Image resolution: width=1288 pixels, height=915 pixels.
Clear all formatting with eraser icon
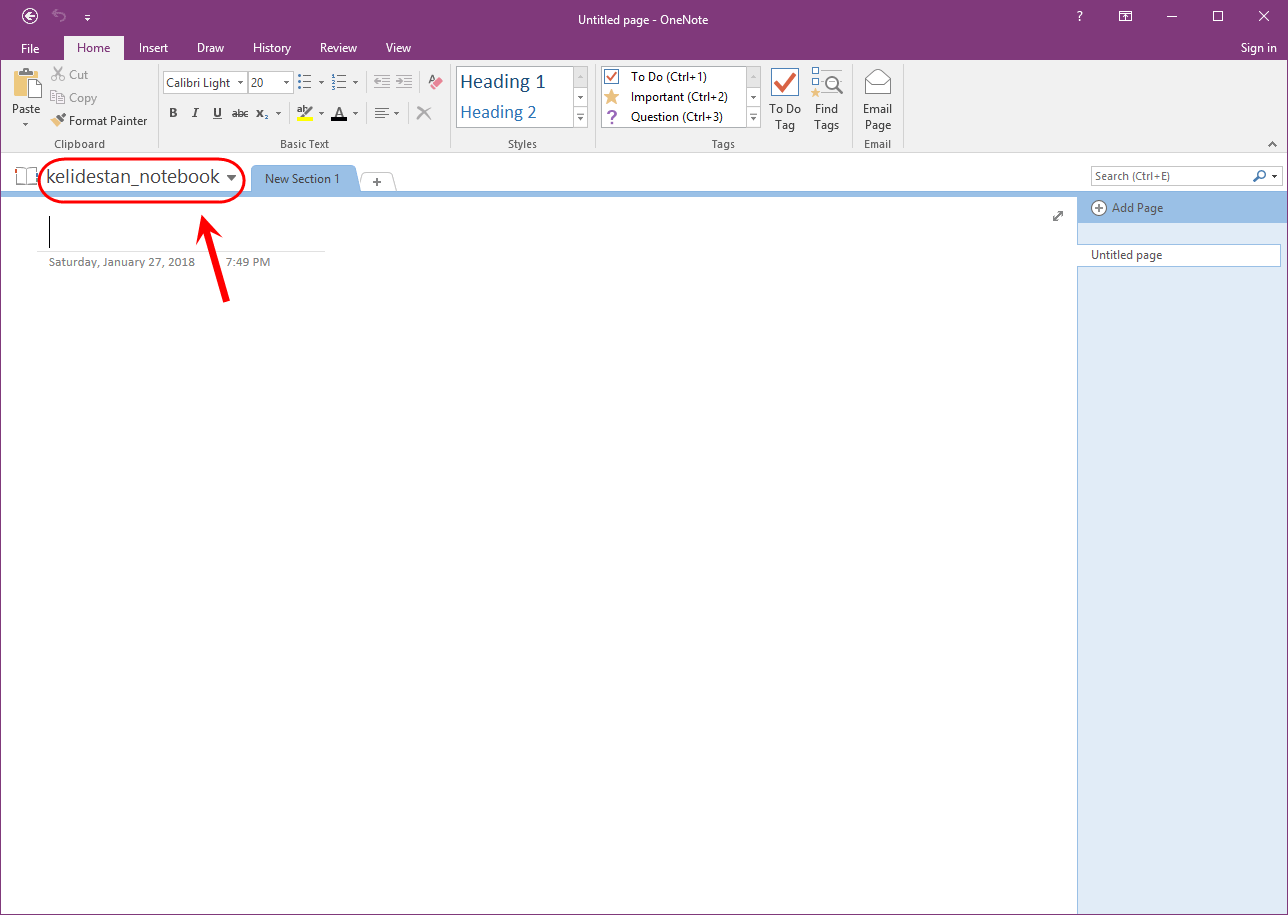tap(435, 83)
